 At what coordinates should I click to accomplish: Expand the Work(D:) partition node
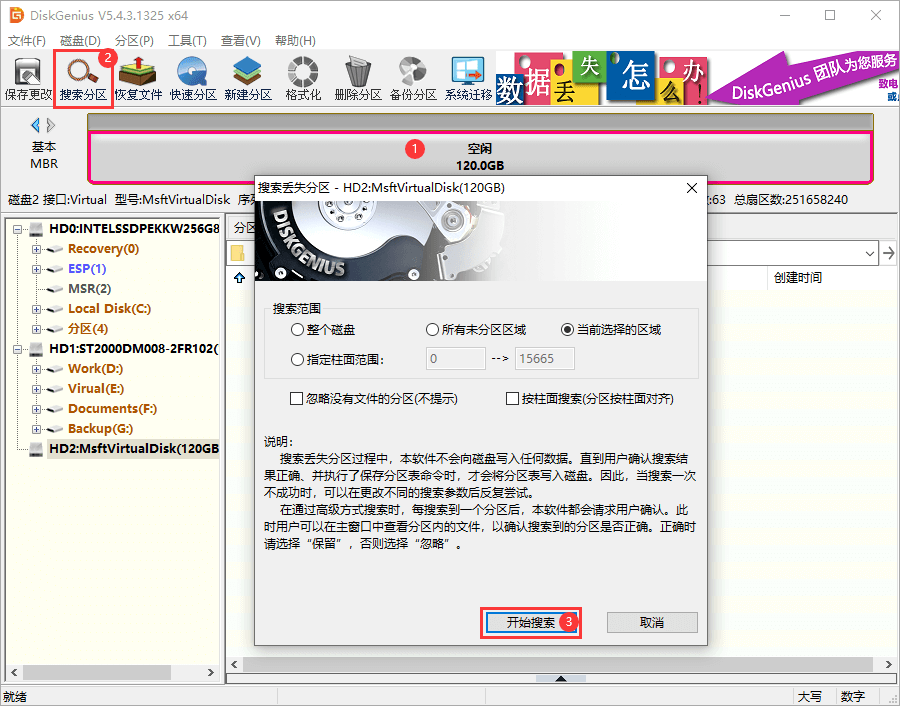click(x=37, y=369)
